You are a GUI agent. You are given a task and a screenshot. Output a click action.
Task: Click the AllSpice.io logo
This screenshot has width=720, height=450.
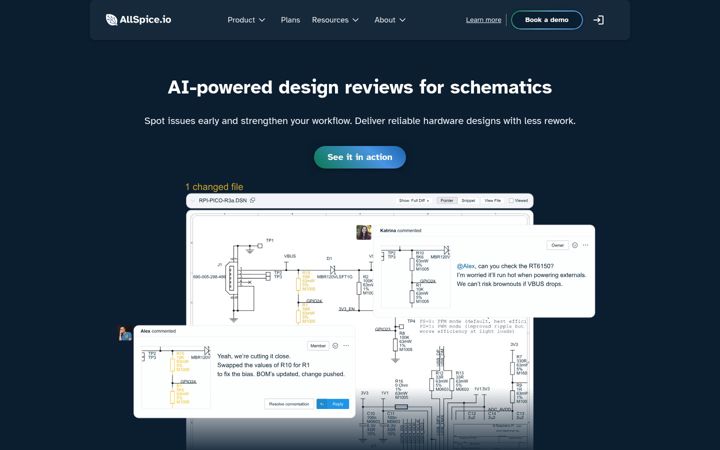coord(138,20)
